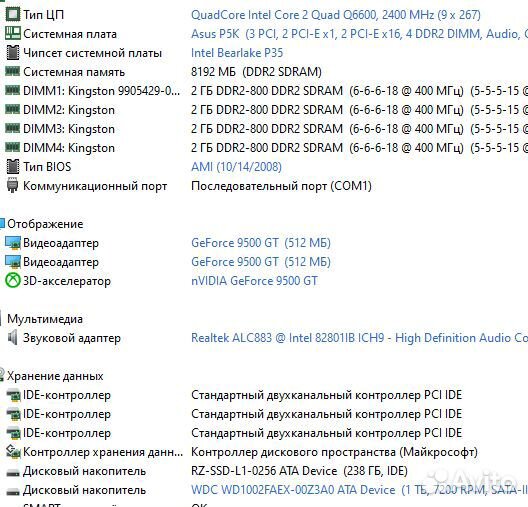Click the motherboard icon beside Системная плата

[13, 33]
